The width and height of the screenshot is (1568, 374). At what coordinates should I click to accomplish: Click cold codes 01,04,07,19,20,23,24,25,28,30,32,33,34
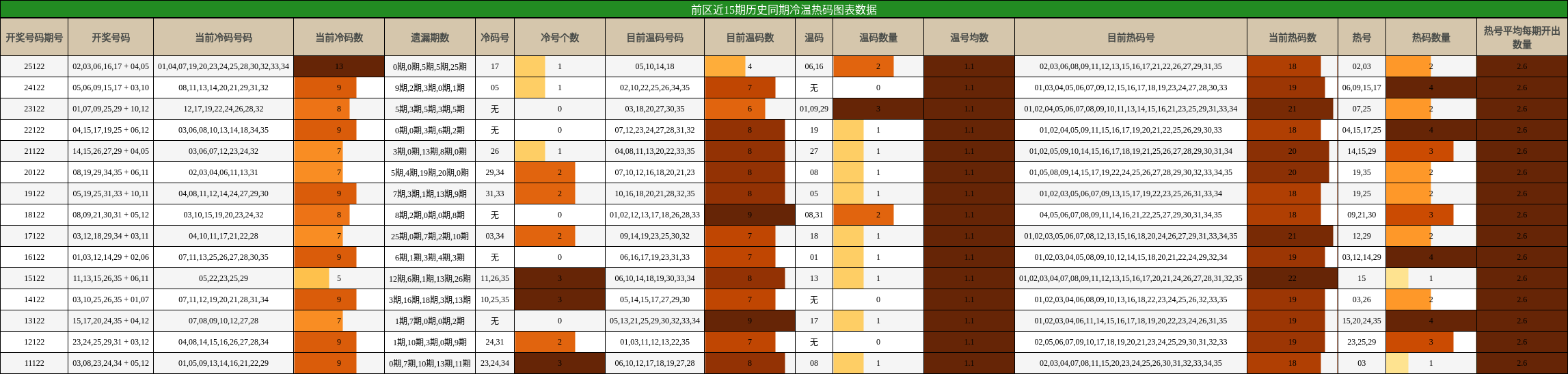(x=224, y=66)
